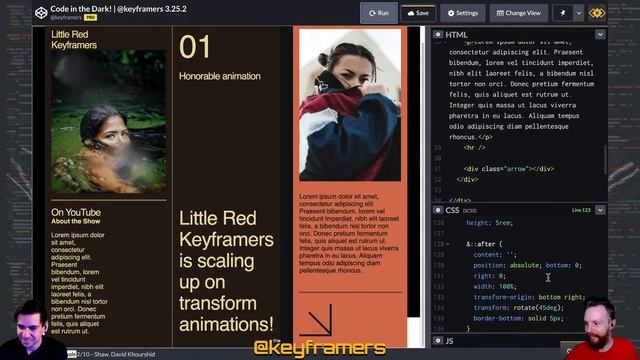Screen dimensions: 640x360
Task: Click Honorable animation text
Action: (220, 76)
